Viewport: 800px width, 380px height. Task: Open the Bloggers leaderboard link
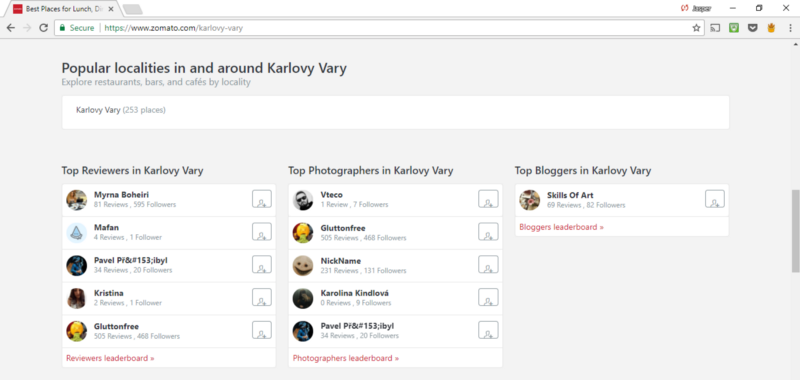click(561, 227)
